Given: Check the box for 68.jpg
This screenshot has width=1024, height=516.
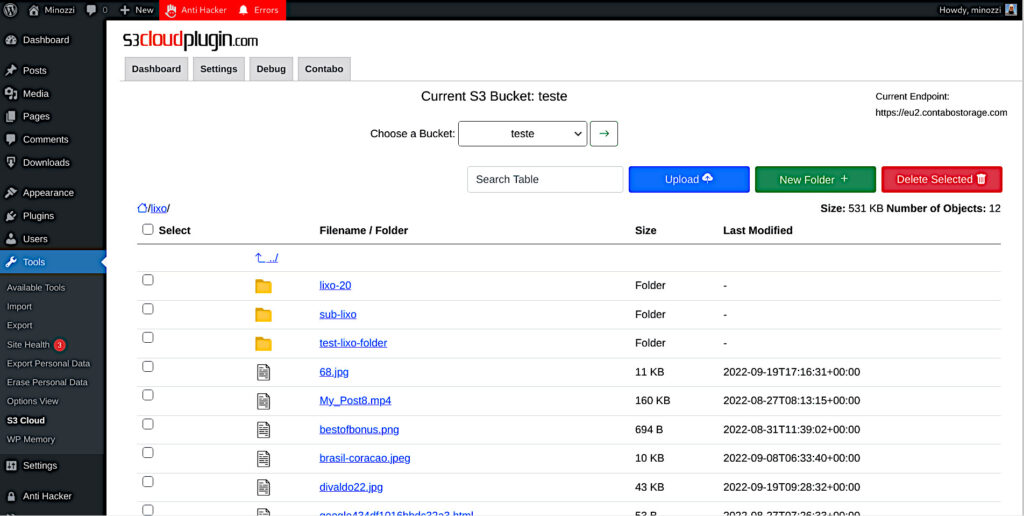Looking at the screenshot, I should pyautogui.click(x=148, y=366).
